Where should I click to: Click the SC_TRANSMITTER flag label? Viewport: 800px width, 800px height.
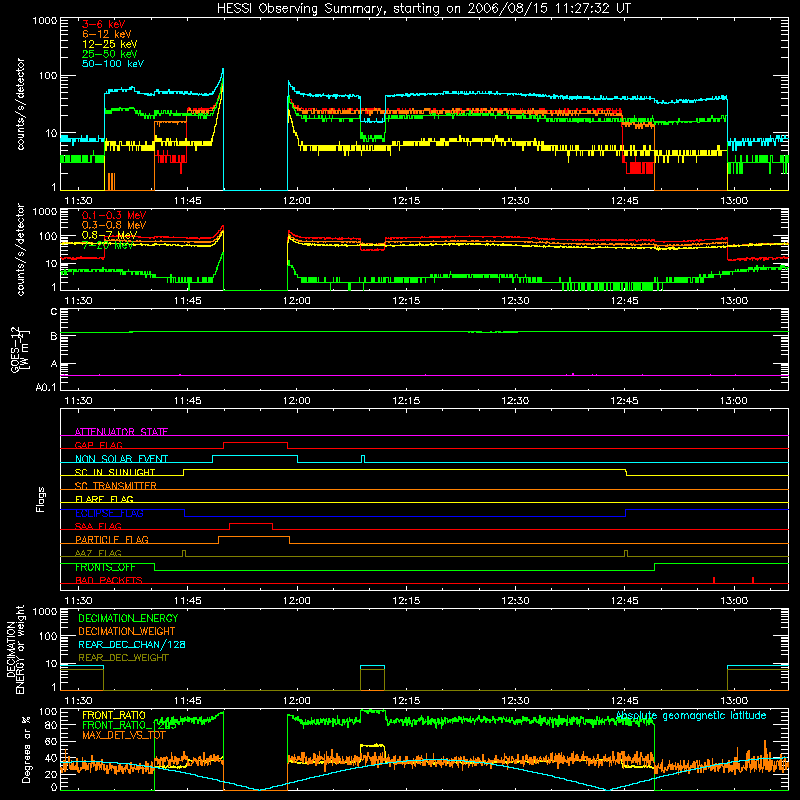click(x=116, y=486)
